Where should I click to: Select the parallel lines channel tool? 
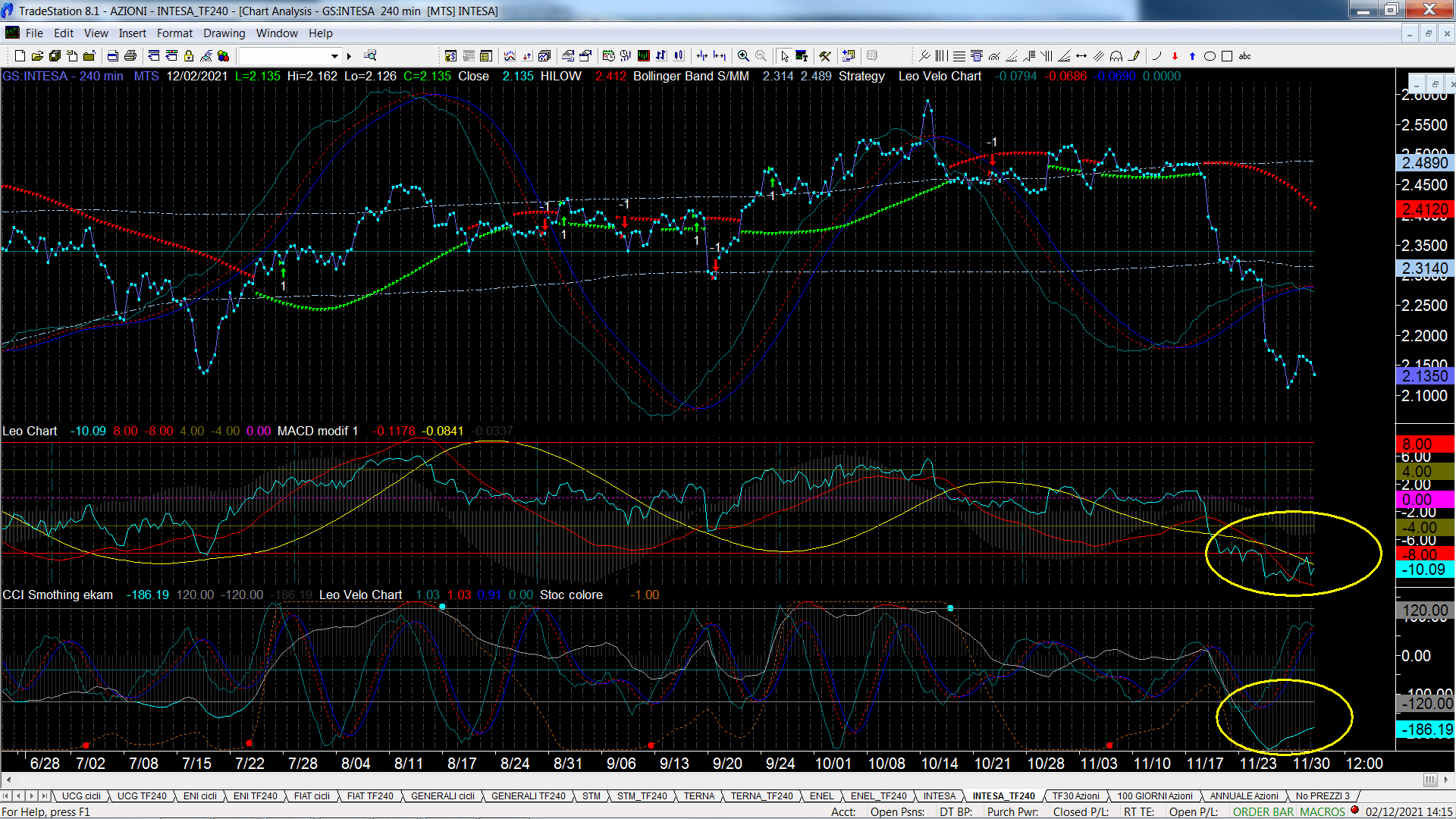click(x=1099, y=55)
